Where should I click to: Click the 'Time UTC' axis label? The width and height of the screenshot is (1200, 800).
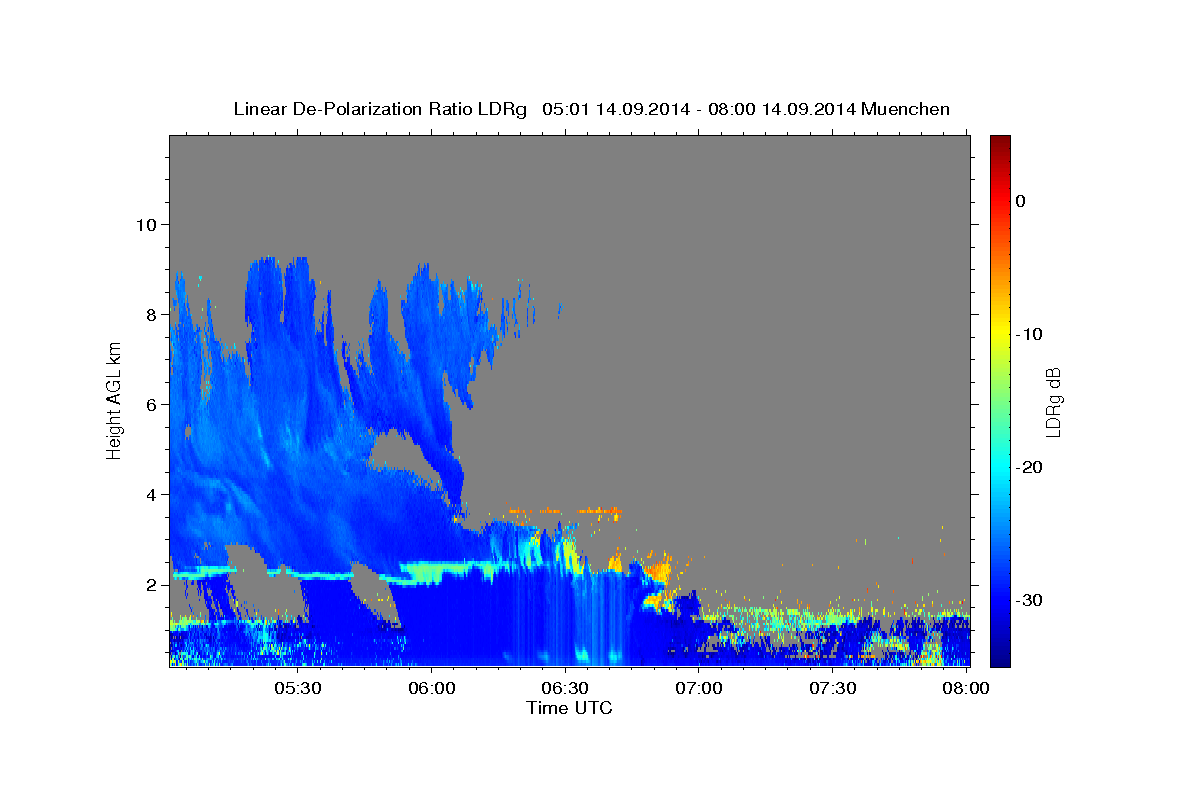[569, 708]
